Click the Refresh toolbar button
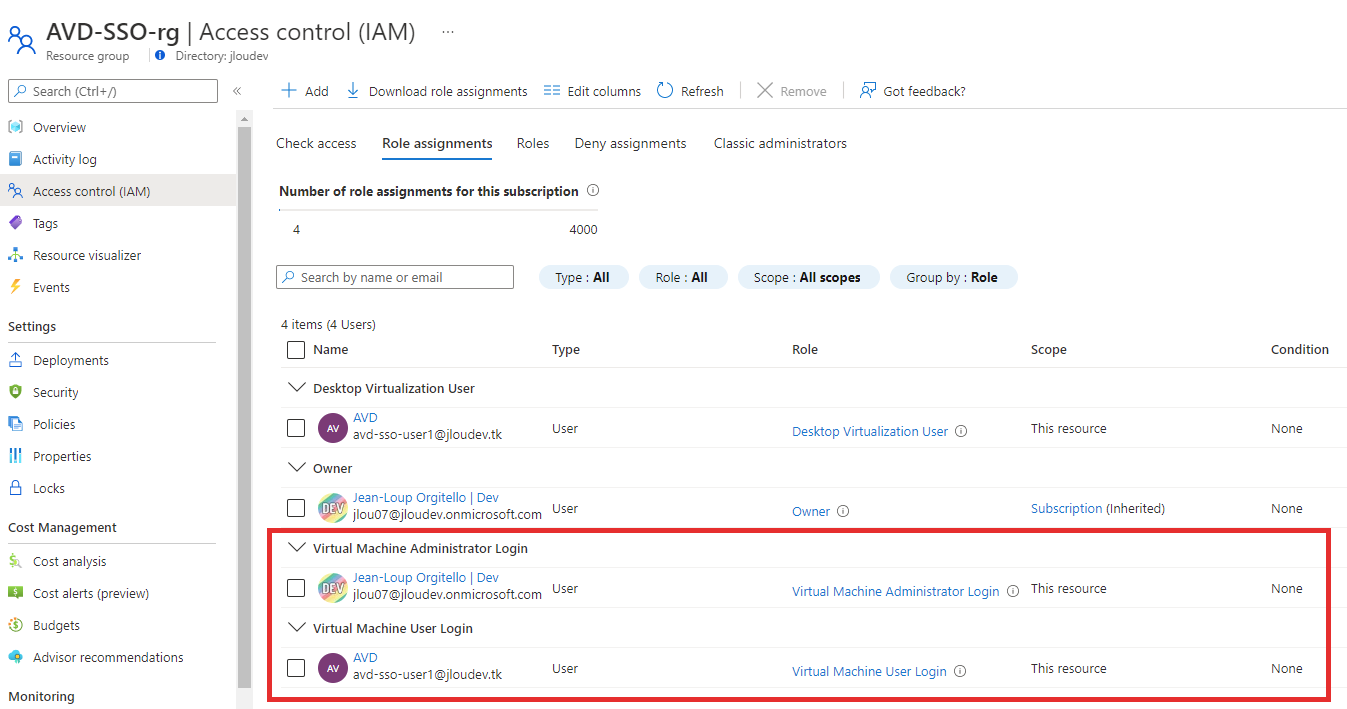This screenshot has height=709, width=1347. coord(690,91)
